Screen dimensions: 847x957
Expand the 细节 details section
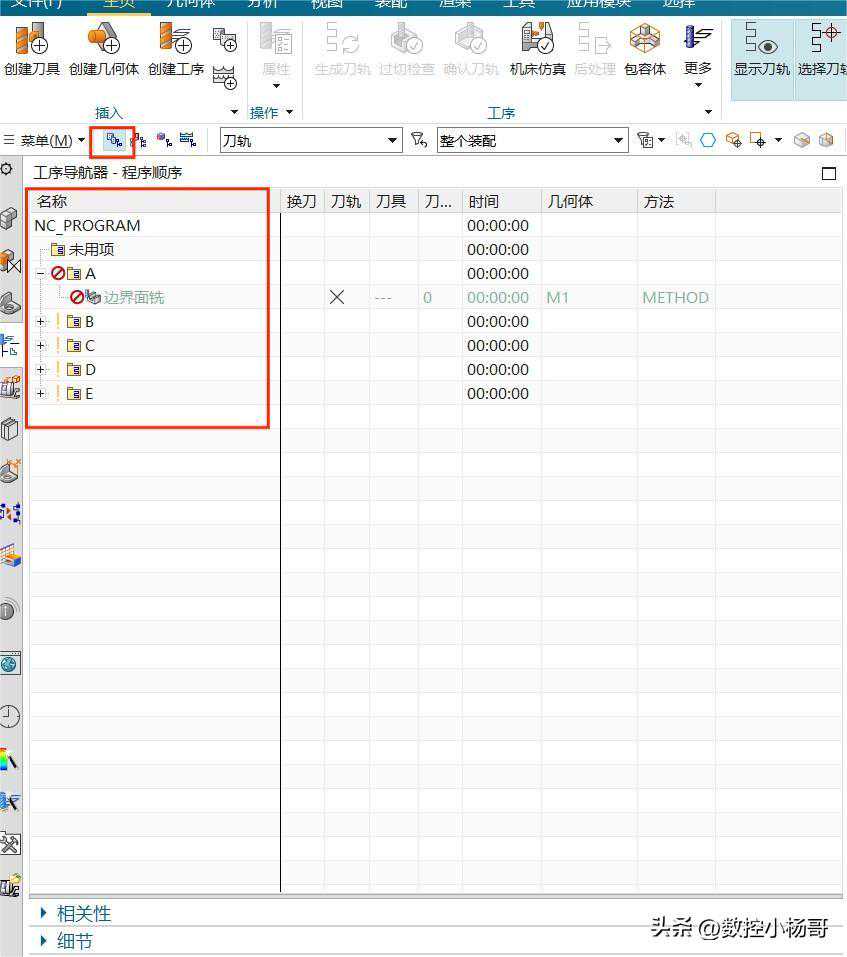point(44,941)
